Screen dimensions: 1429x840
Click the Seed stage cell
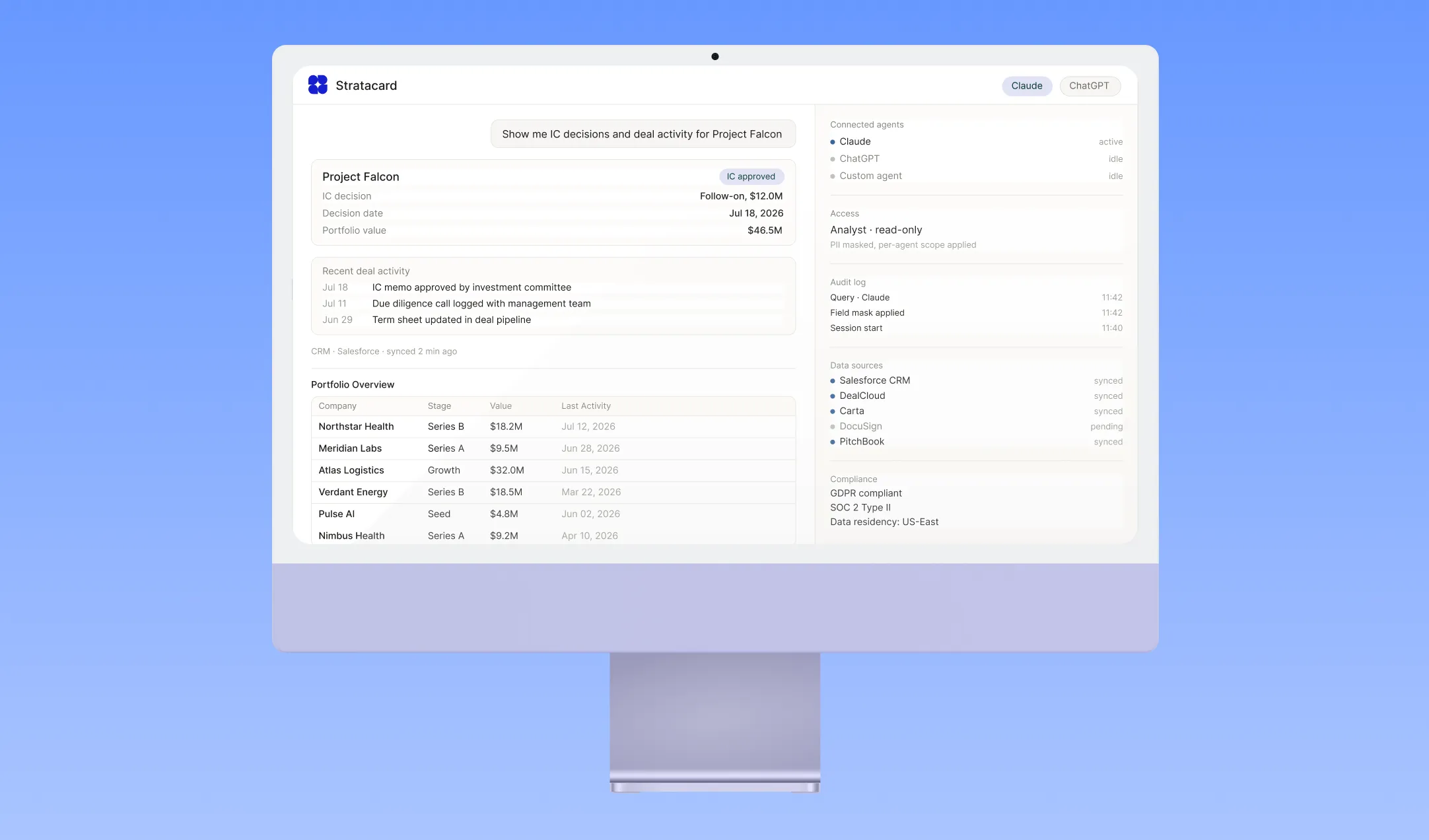click(439, 514)
